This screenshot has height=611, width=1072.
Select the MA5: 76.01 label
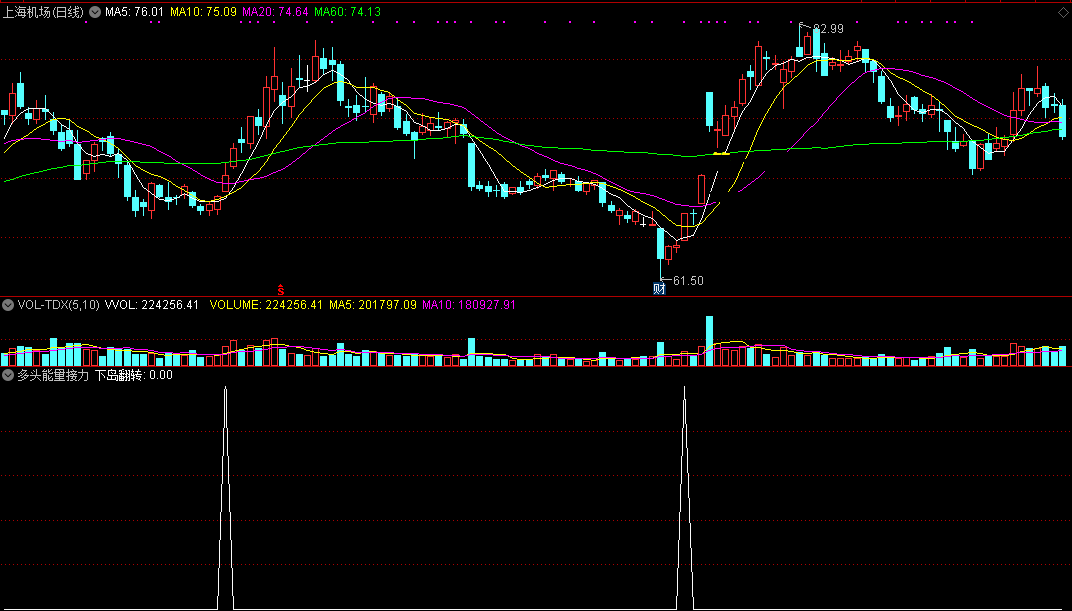(x=135, y=12)
